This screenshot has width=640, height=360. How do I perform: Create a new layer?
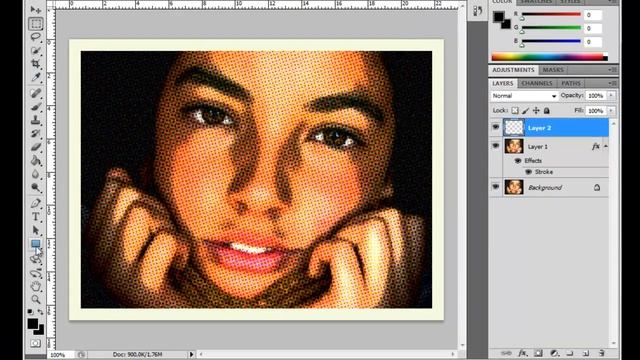(x=586, y=353)
